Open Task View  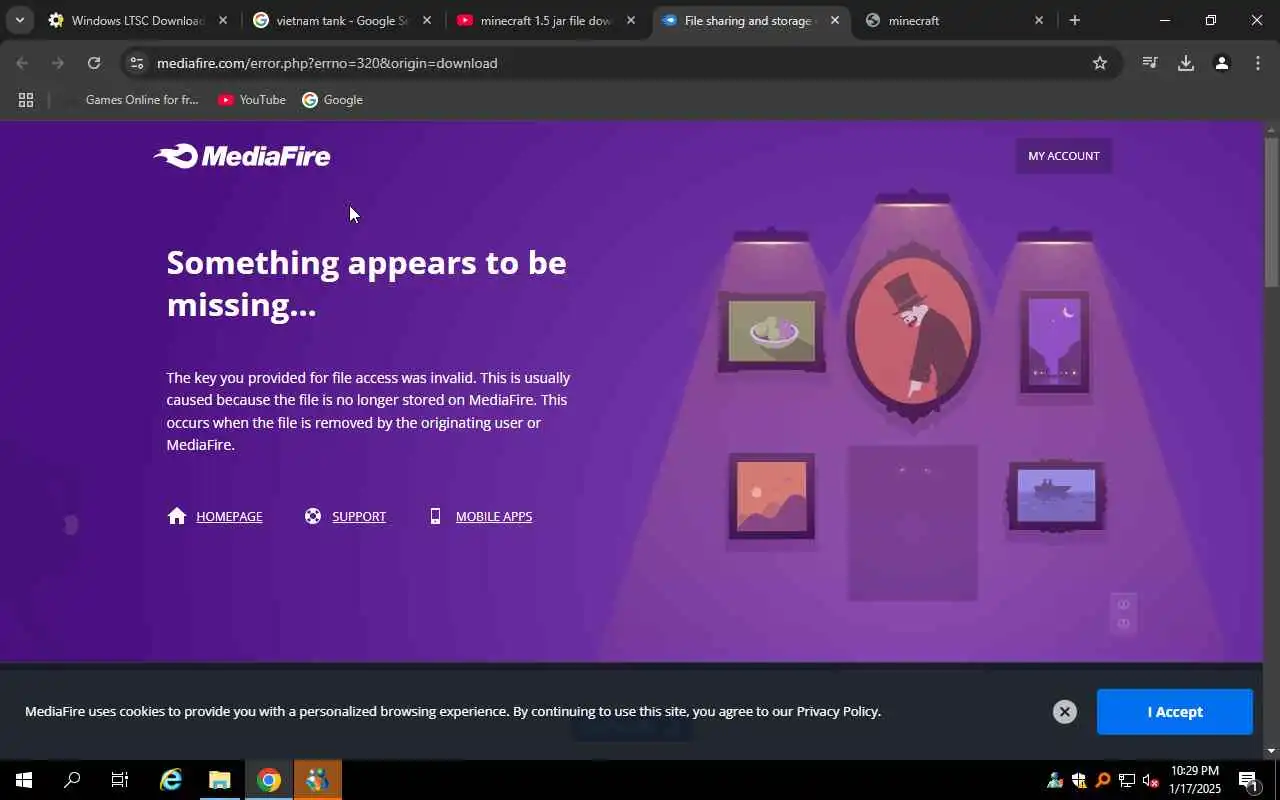pyautogui.click(x=120, y=780)
